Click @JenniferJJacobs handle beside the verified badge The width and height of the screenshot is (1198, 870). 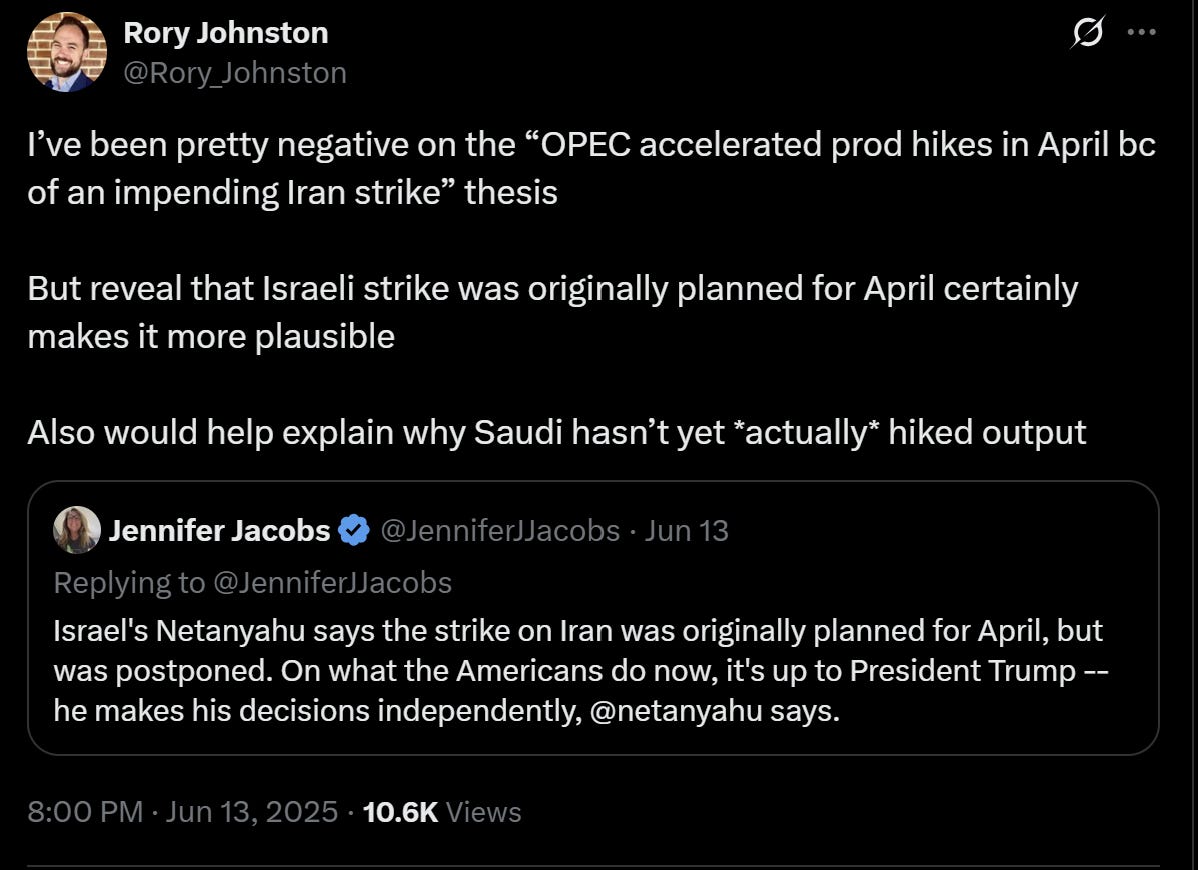500,531
